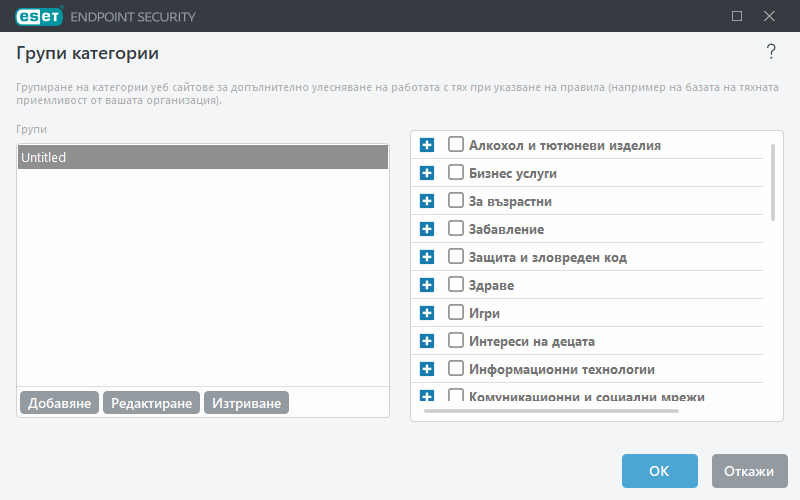Check the Игри category checkbox

tap(456, 313)
